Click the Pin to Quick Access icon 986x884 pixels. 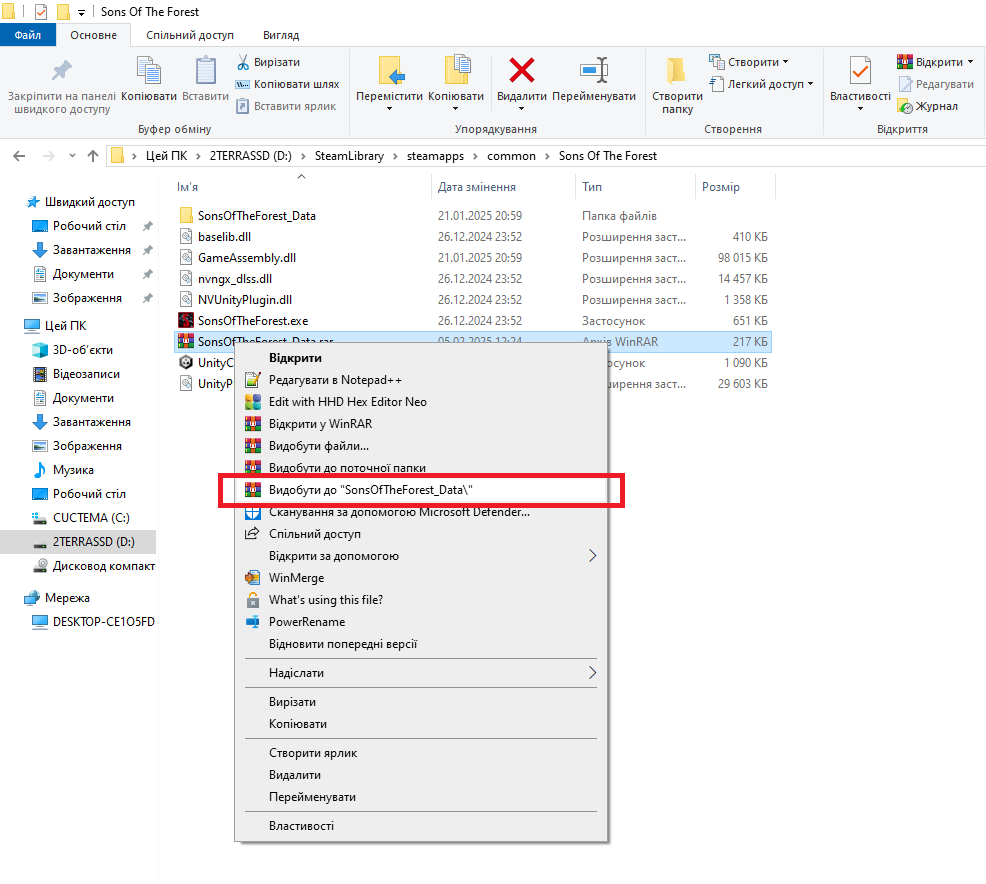pos(62,70)
